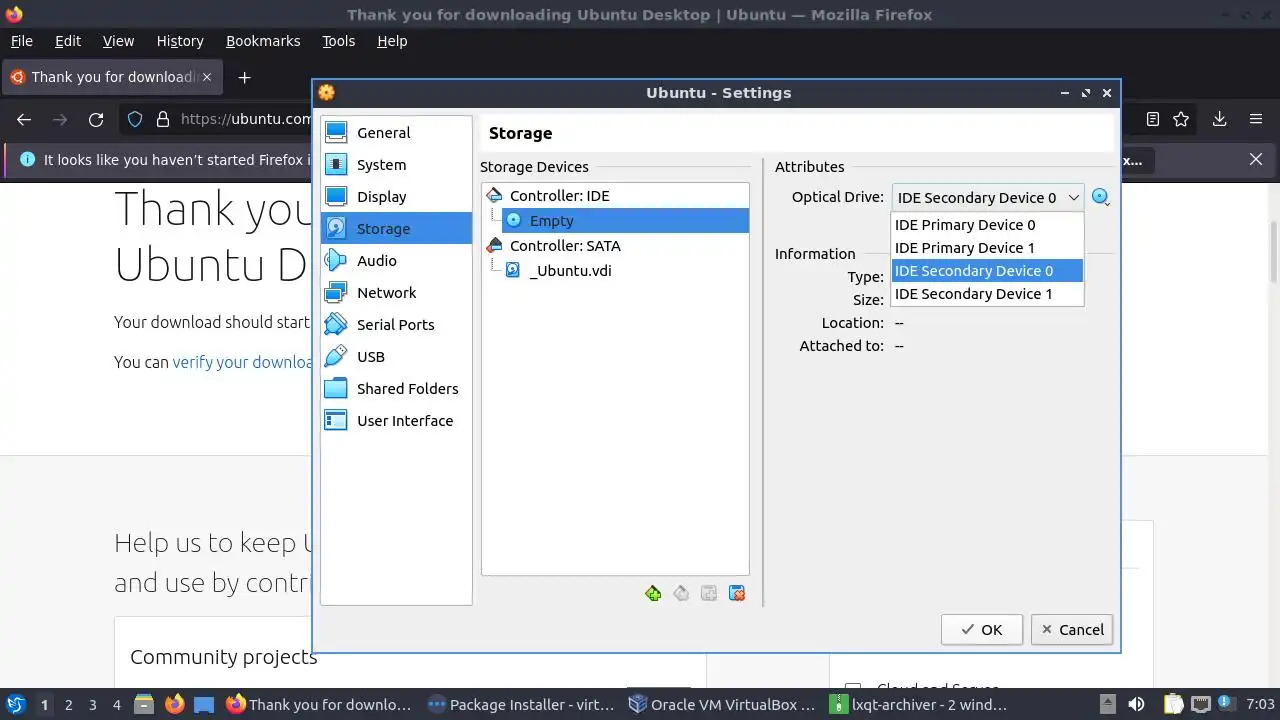Collapse the Optical Drive combo box
The width and height of the screenshot is (1280, 720).
987,198
